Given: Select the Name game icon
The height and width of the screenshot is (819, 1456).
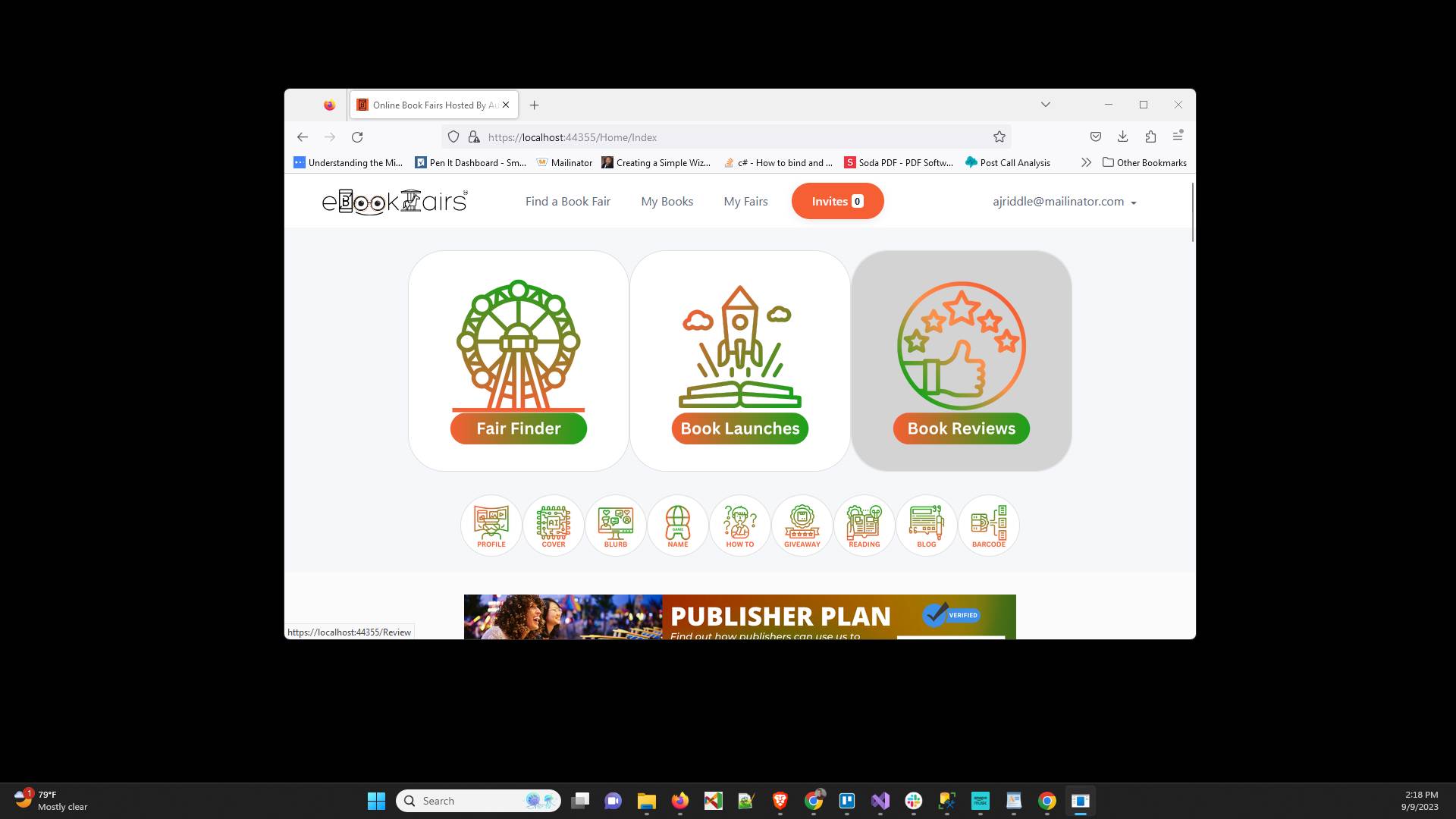Looking at the screenshot, I should pos(677,525).
